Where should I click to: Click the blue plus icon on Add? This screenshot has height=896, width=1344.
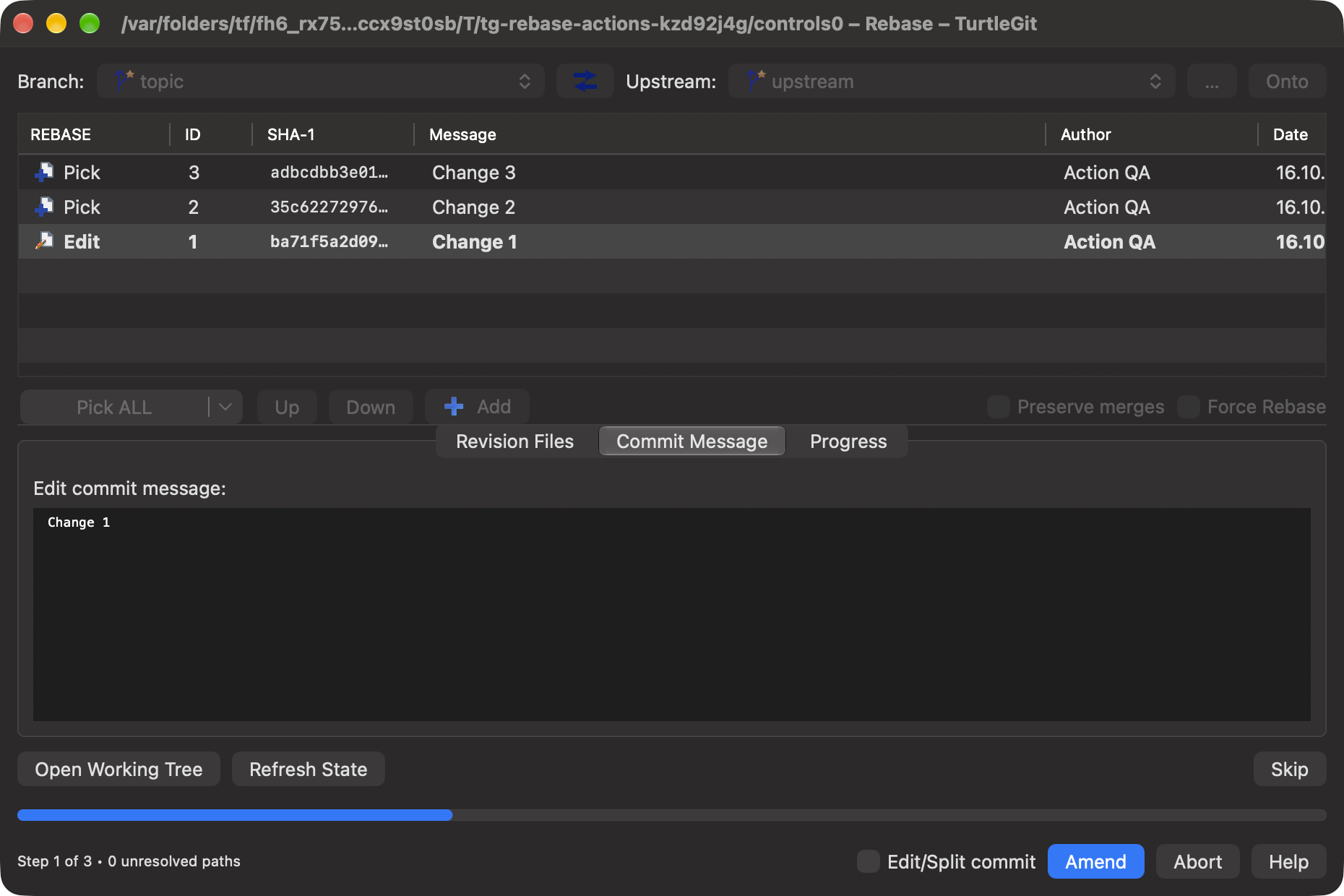[454, 407]
